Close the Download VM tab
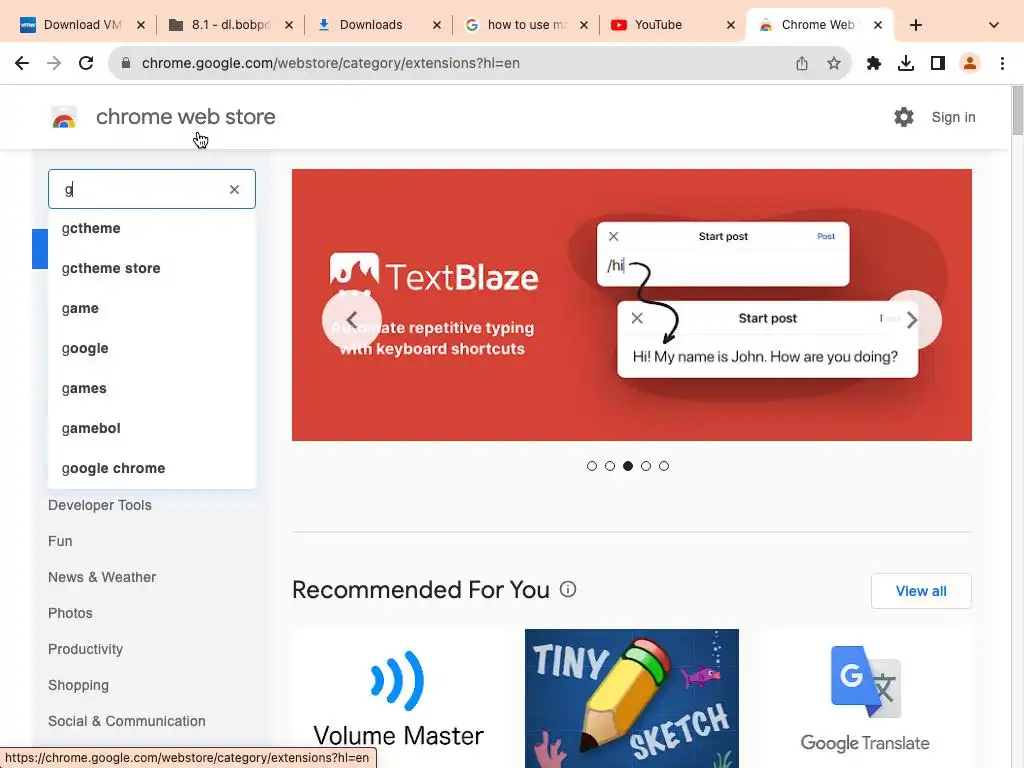This screenshot has height=768, width=1024. (x=141, y=25)
